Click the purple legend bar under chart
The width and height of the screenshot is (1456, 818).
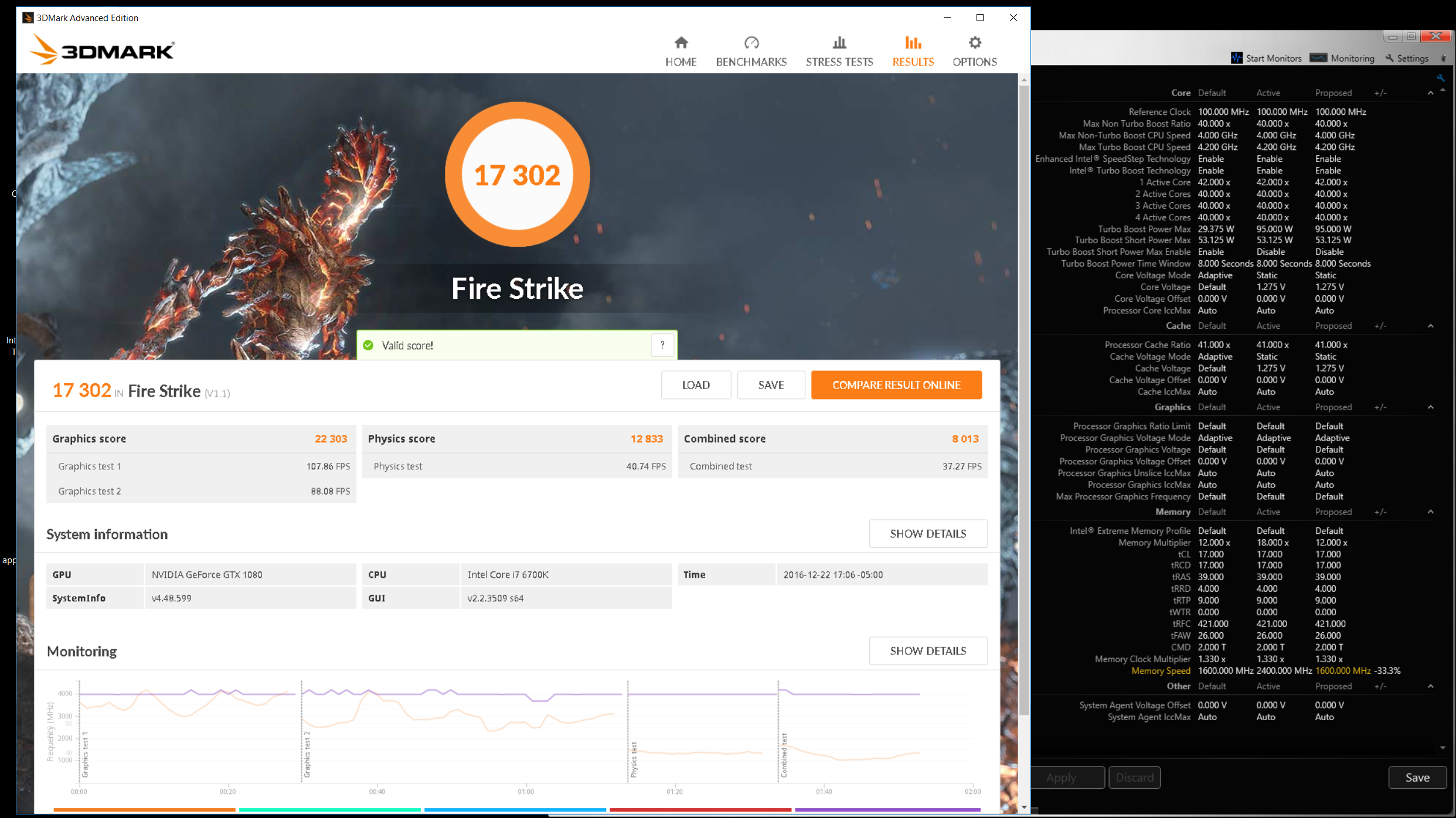[887, 810]
